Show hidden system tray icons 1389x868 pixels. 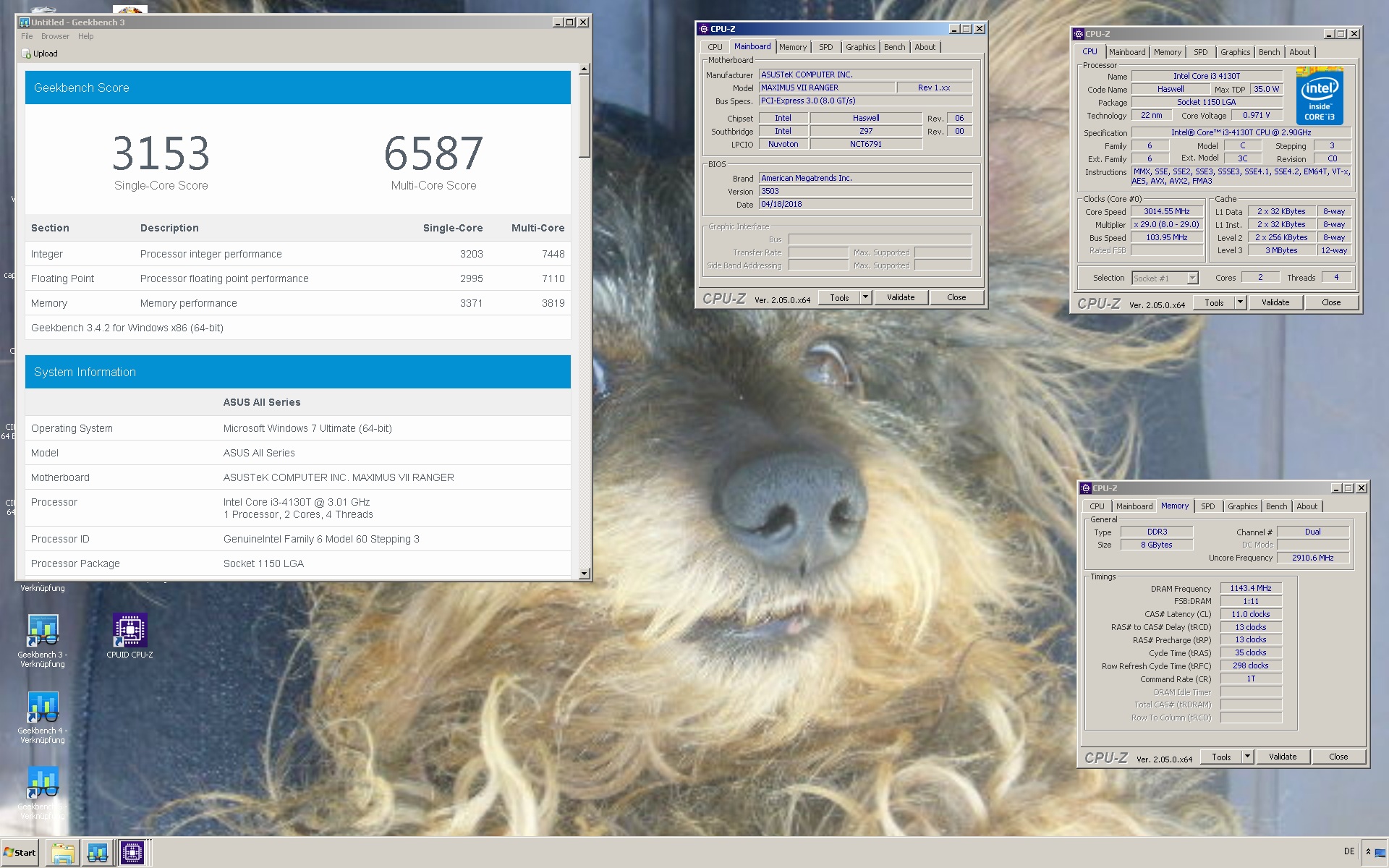coord(1368,852)
